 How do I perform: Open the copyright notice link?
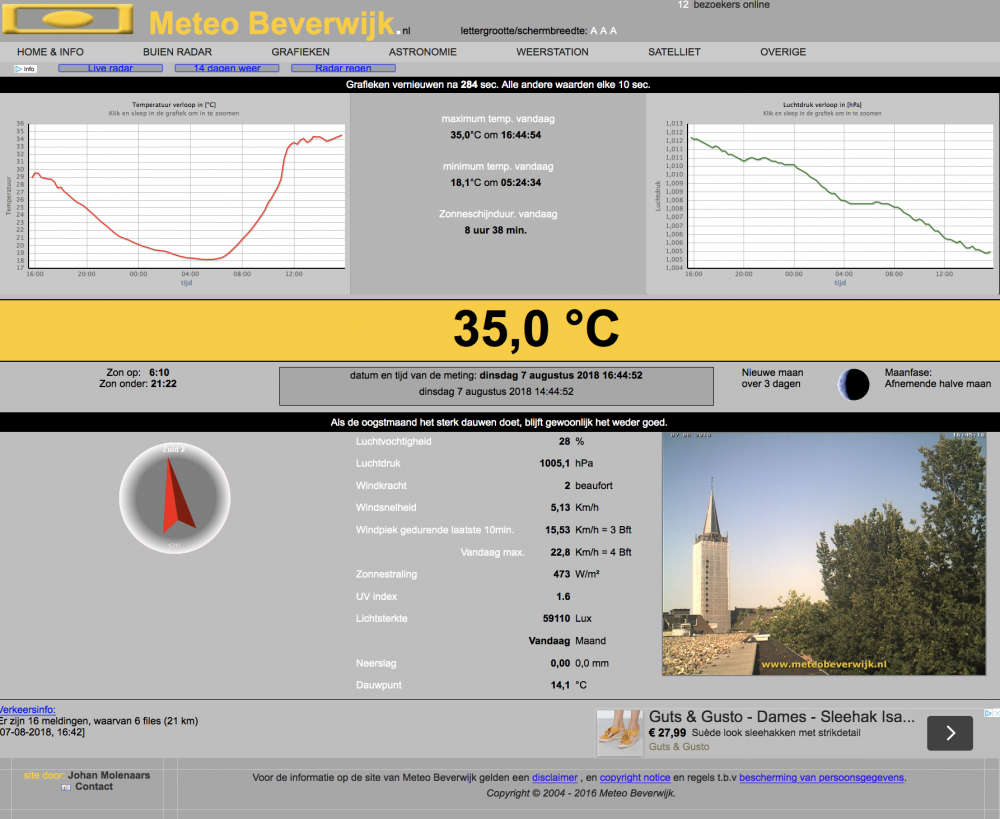(635, 778)
